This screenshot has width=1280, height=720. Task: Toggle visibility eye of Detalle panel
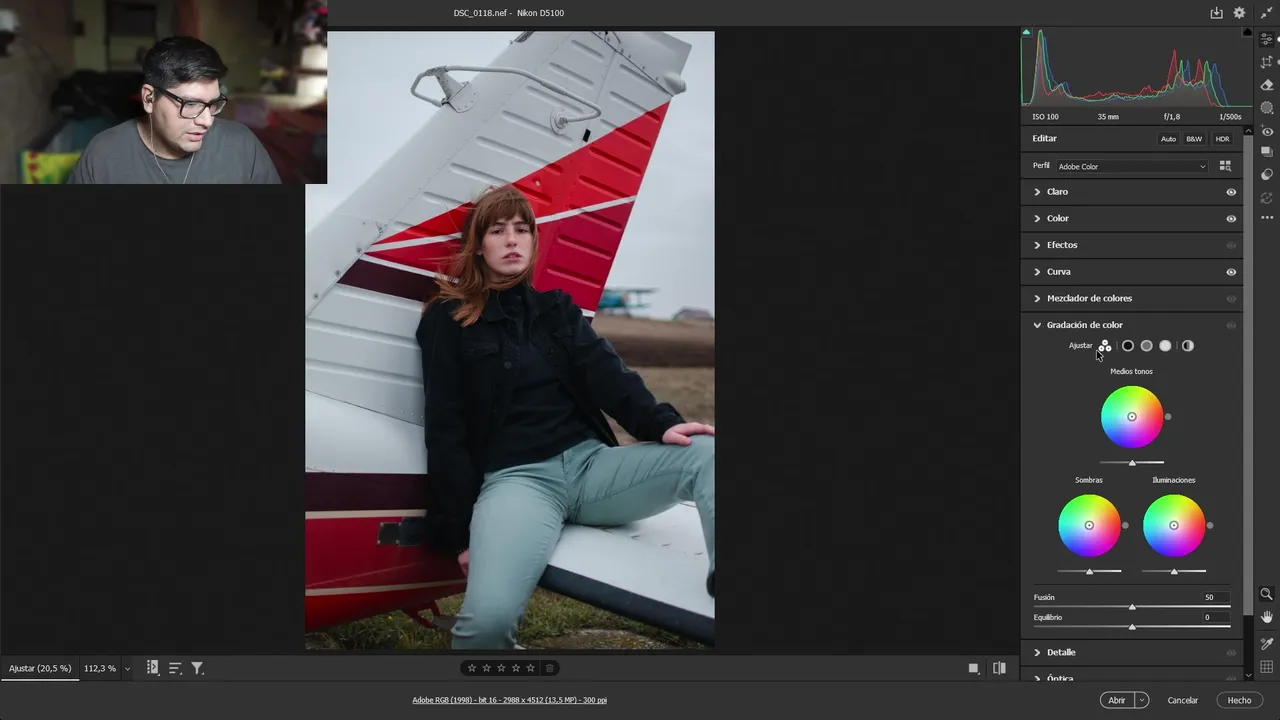(x=1231, y=652)
